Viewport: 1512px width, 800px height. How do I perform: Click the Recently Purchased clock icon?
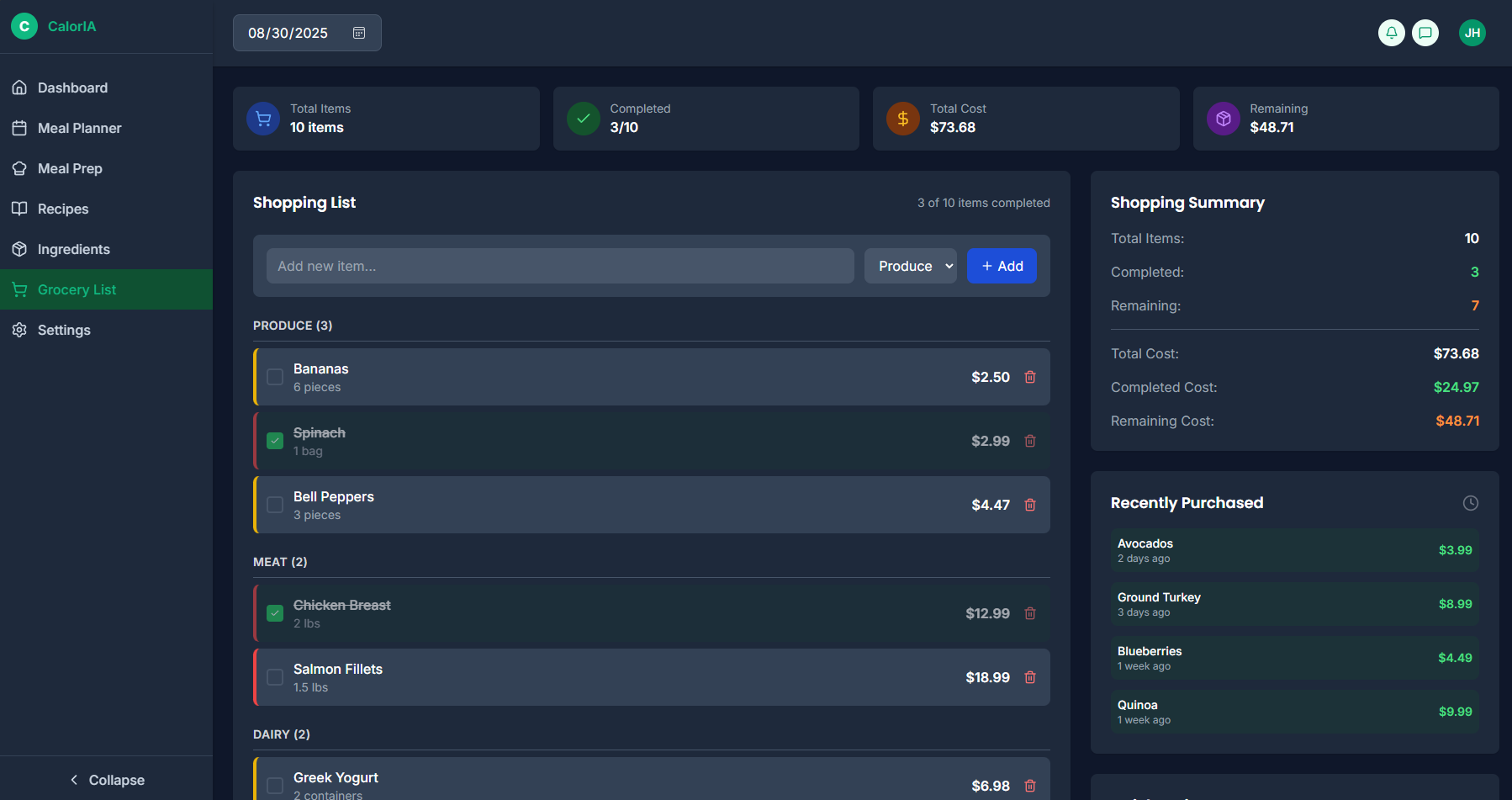[x=1471, y=503]
